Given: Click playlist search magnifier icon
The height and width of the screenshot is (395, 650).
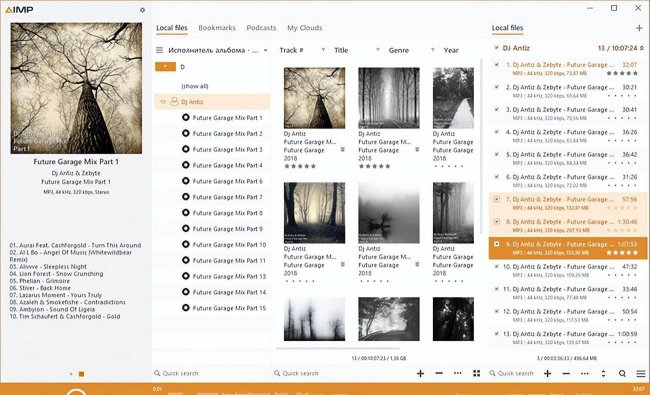Looking at the screenshot, I should point(622,373).
